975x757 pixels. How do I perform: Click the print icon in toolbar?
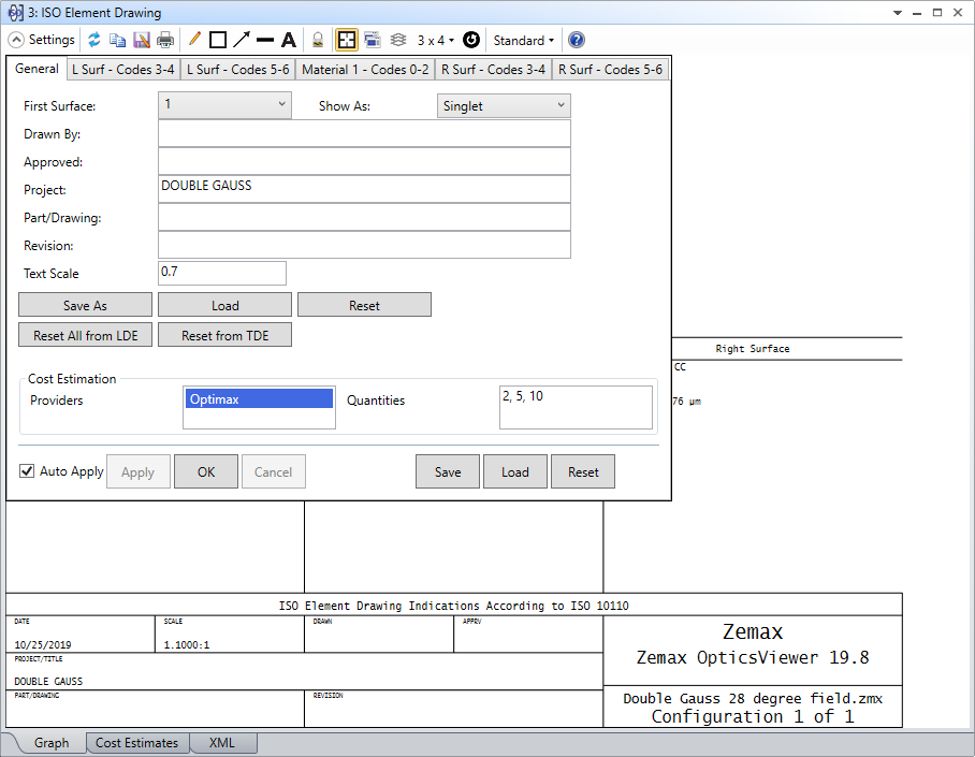165,40
